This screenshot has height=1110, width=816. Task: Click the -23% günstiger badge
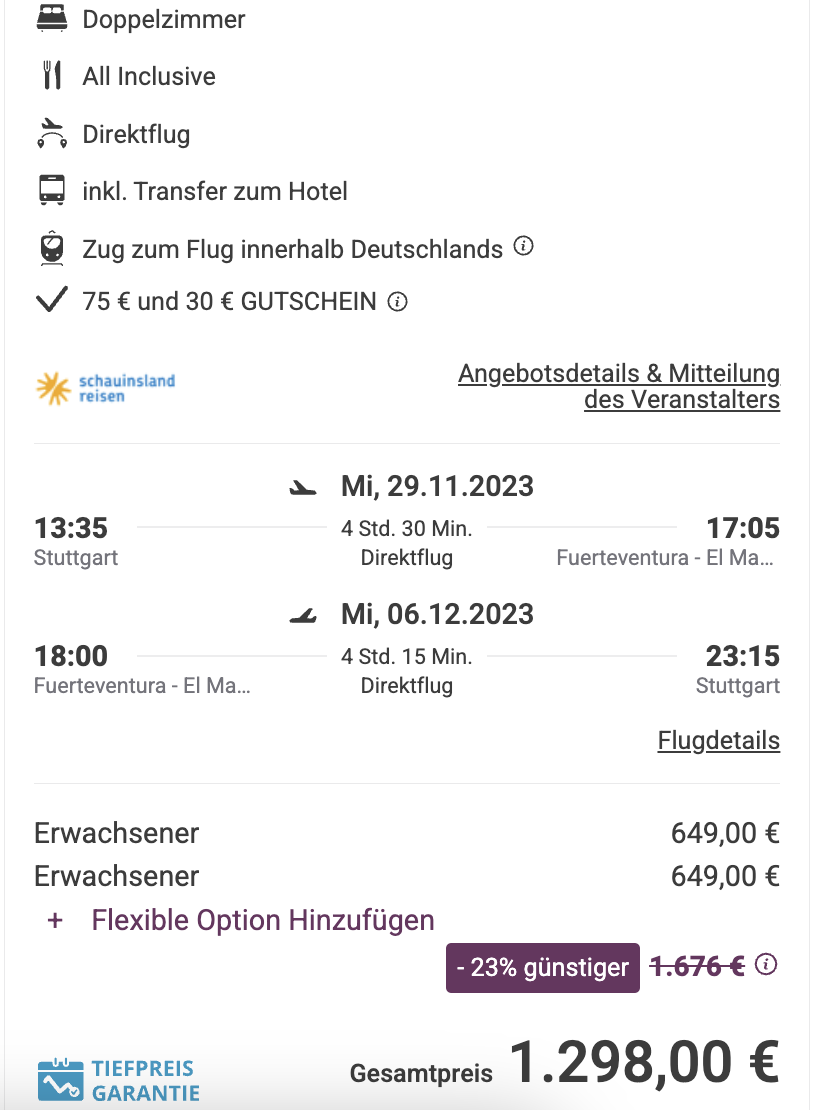click(543, 967)
